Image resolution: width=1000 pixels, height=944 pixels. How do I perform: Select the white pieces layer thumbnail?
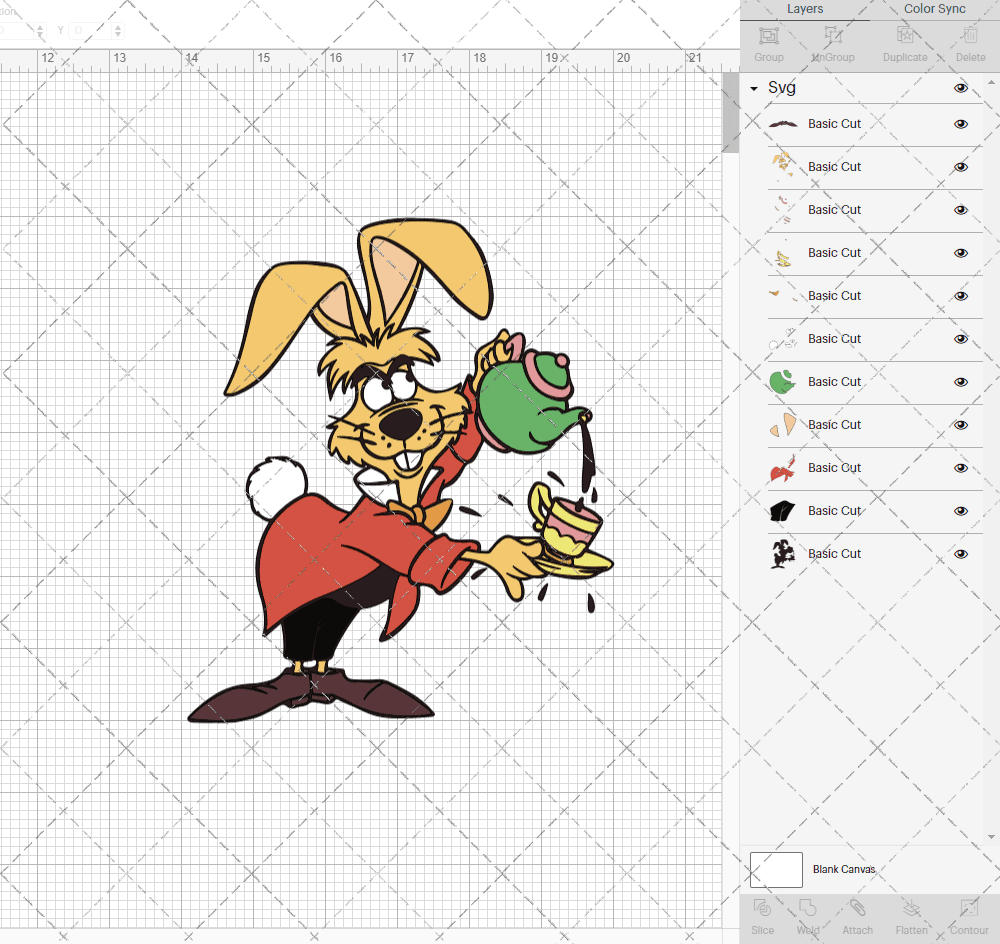783,339
